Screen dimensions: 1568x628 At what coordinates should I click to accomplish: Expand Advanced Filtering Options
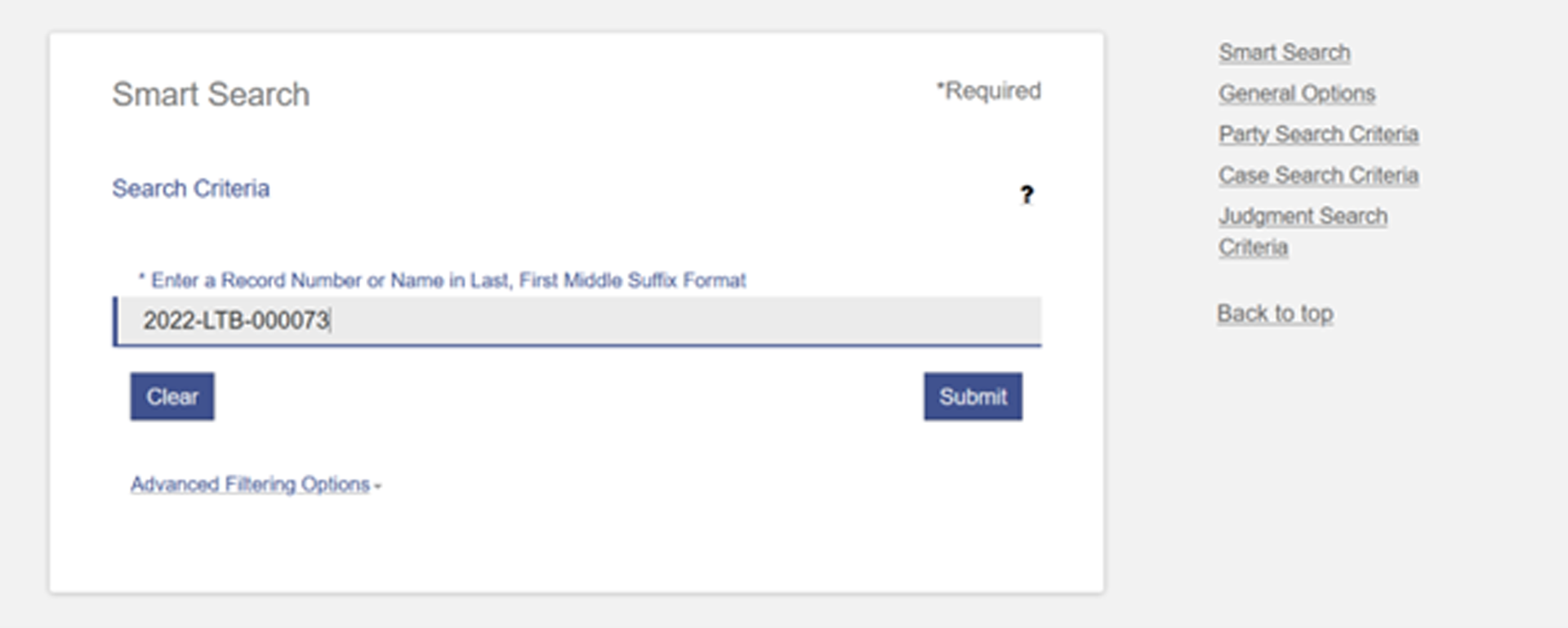tap(250, 484)
